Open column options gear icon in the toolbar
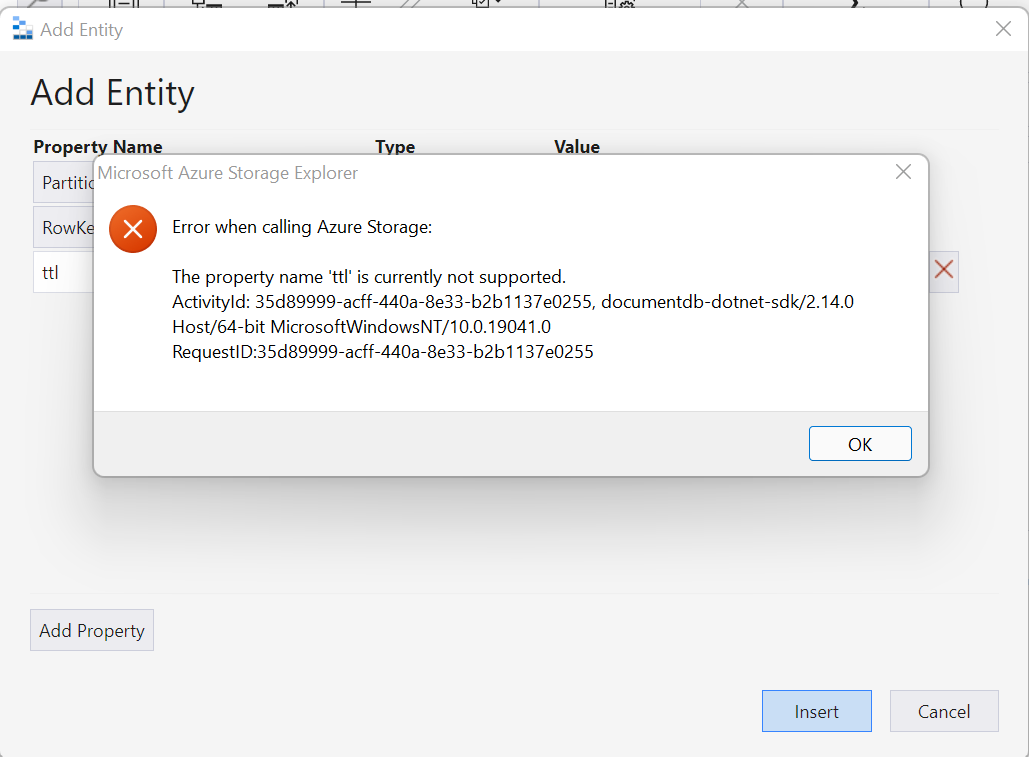The image size is (1029, 757). [617, 6]
